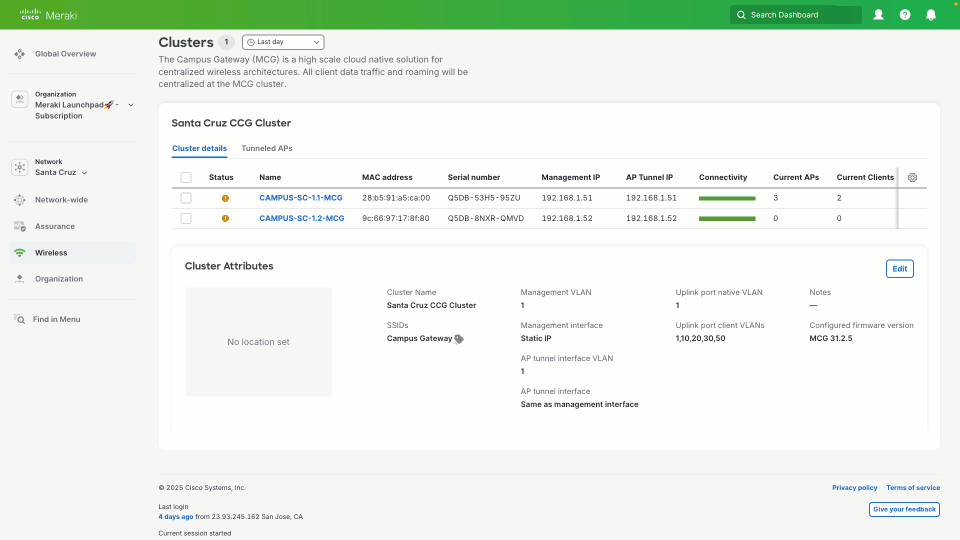Check the box for CAMPUS-SC-1.1-MCG row
960x540 pixels.
(186, 198)
